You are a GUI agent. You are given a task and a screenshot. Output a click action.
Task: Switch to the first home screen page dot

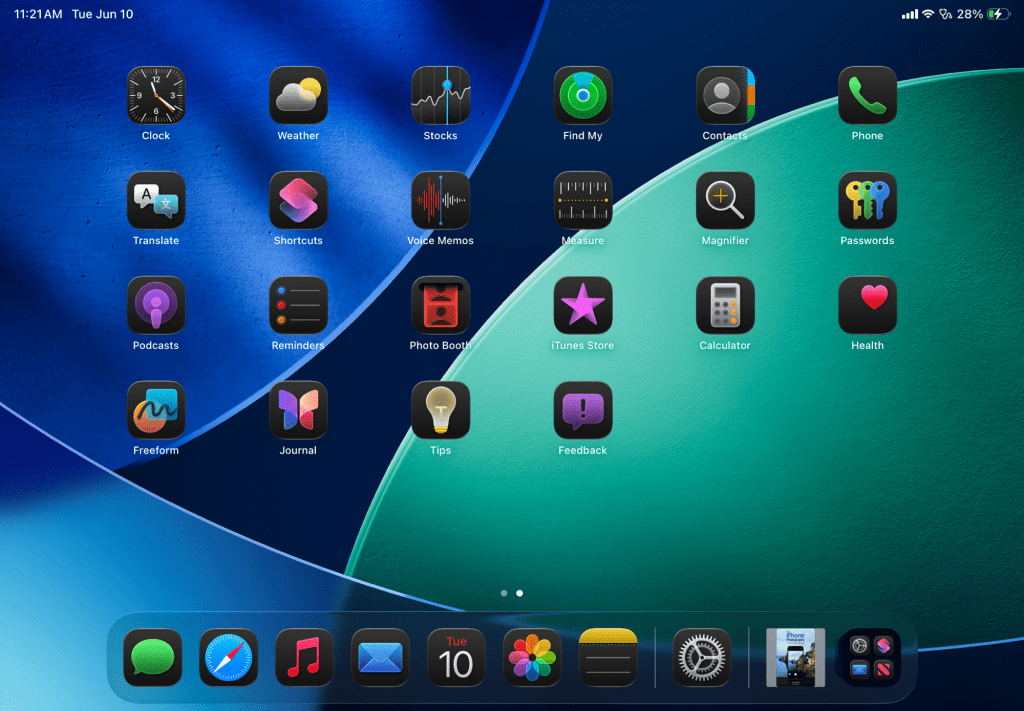504,593
